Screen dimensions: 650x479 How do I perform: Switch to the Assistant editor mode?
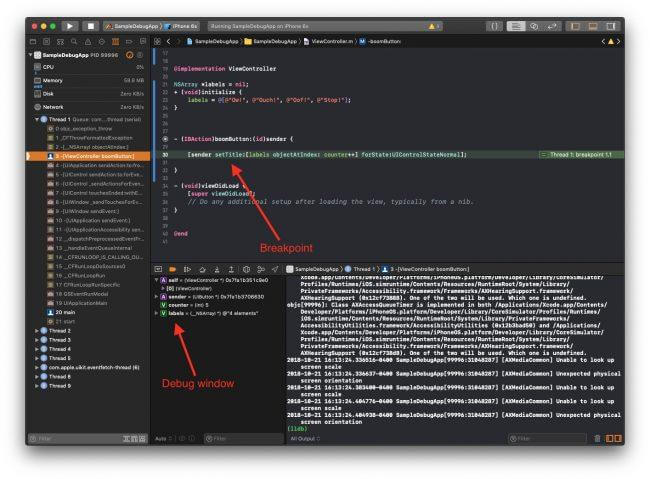[534, 26]
